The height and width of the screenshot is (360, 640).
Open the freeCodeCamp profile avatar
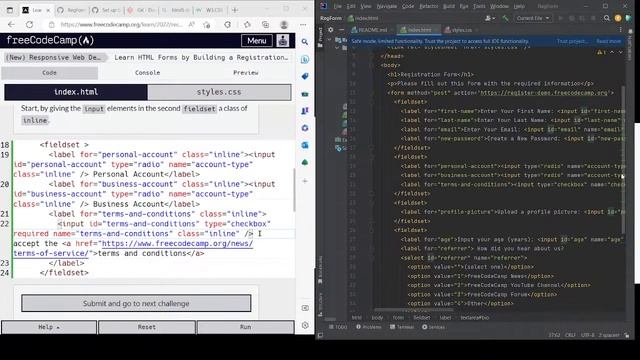[x=283, y=40]
